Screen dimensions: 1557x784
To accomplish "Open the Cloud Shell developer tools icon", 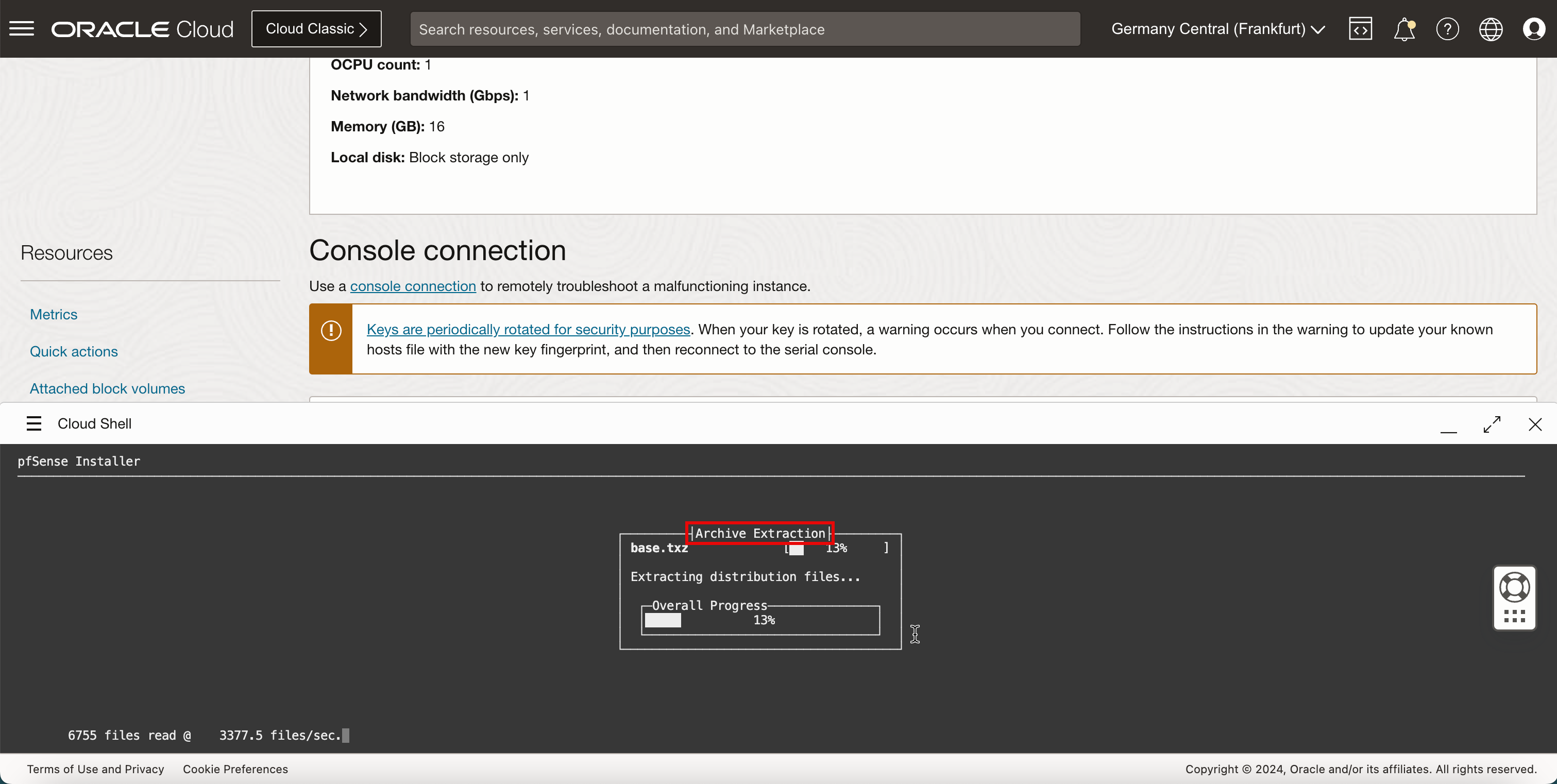I will 1360,28.
